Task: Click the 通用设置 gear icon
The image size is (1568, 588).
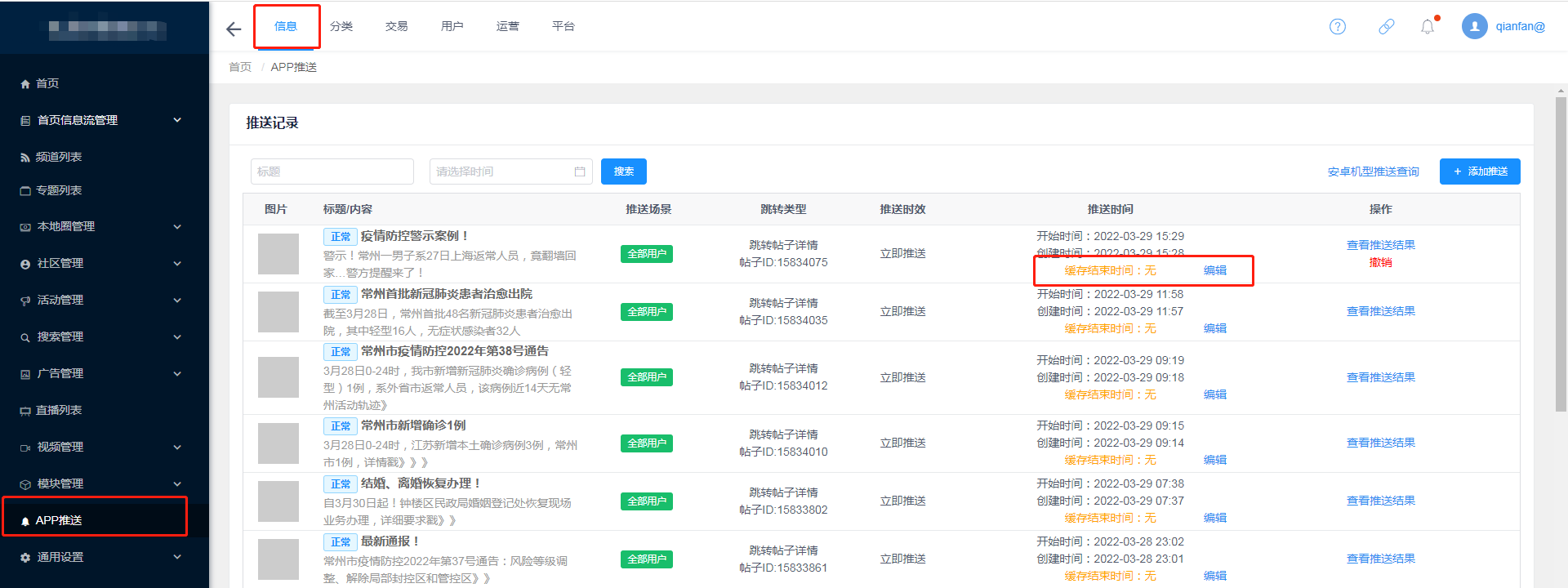Action: pyautogui.click(x=25, y=558)
